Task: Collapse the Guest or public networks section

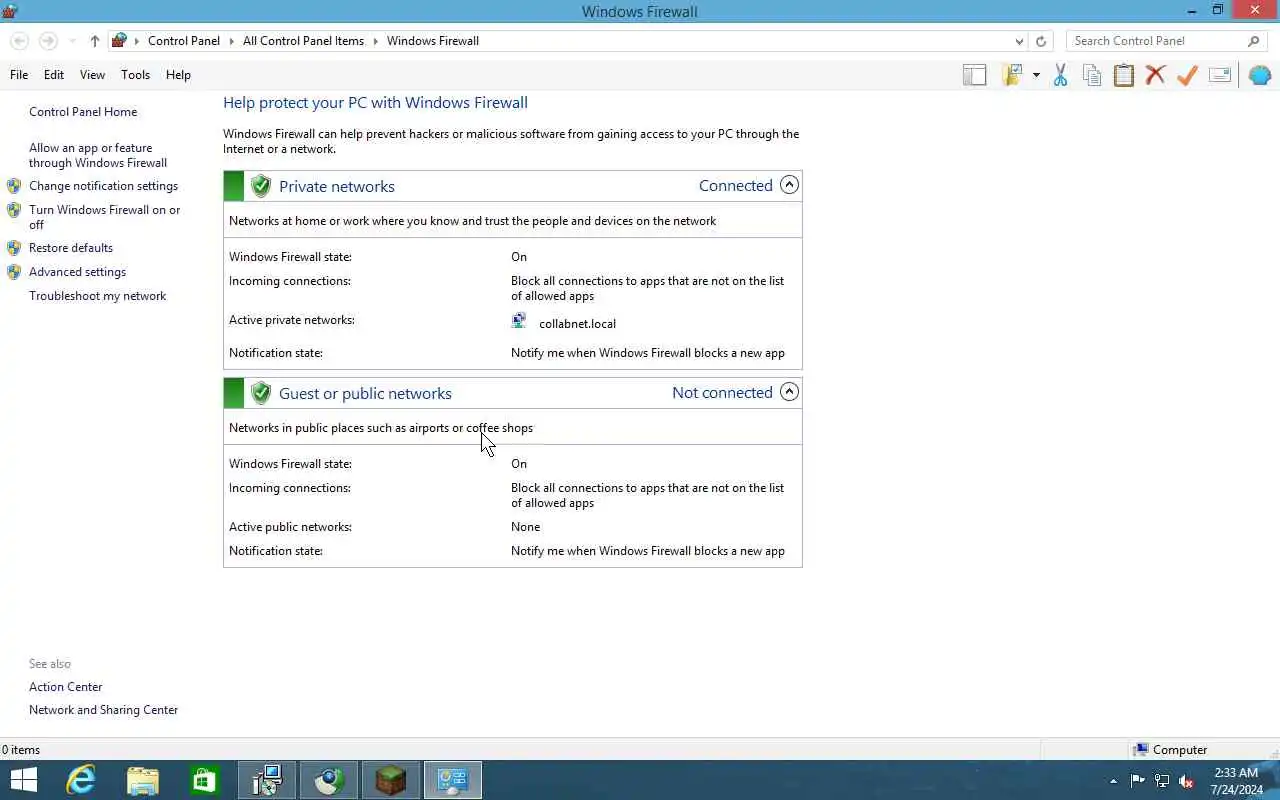Action: pos(789,392)
